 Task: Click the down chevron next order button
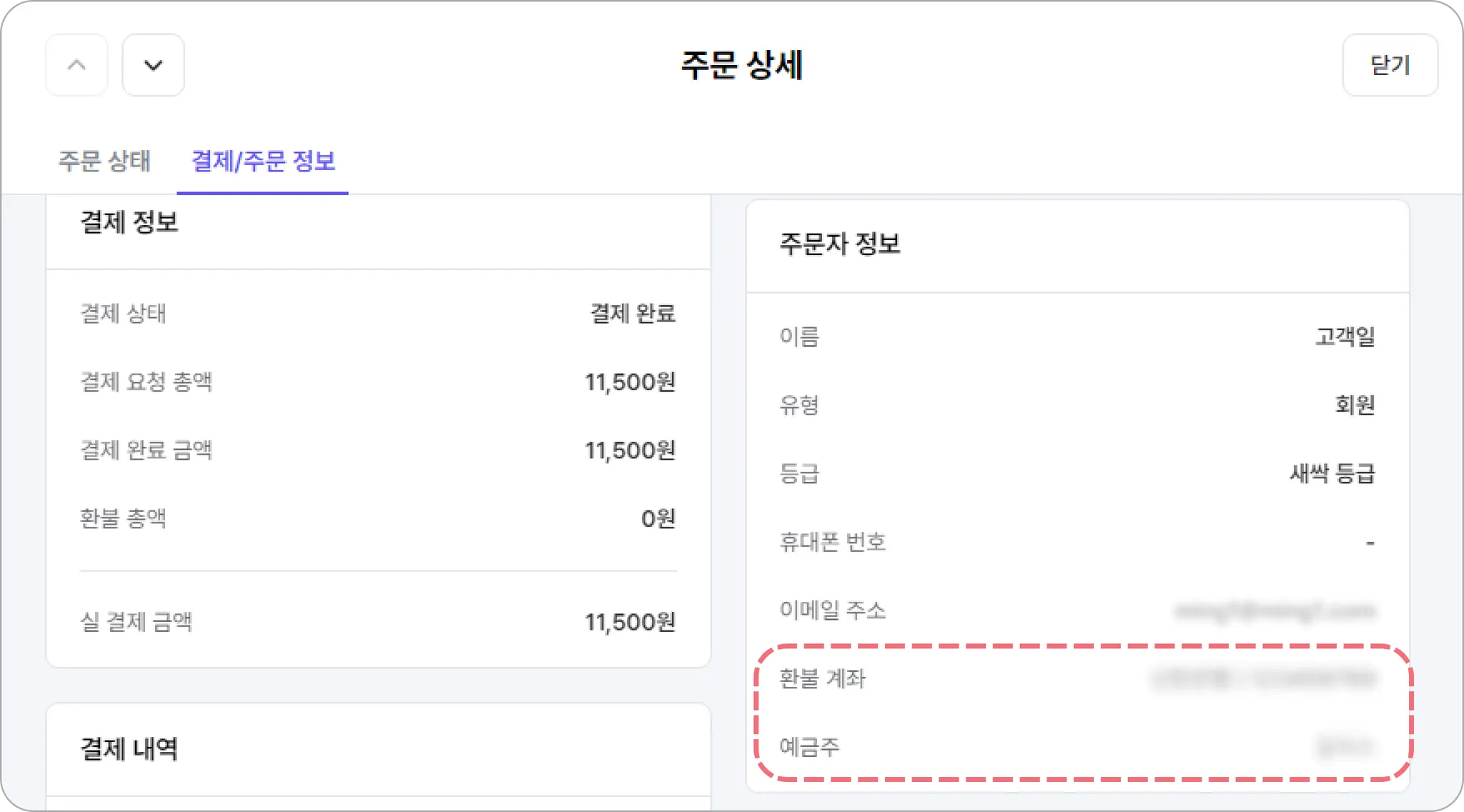(x=153, y=65)
